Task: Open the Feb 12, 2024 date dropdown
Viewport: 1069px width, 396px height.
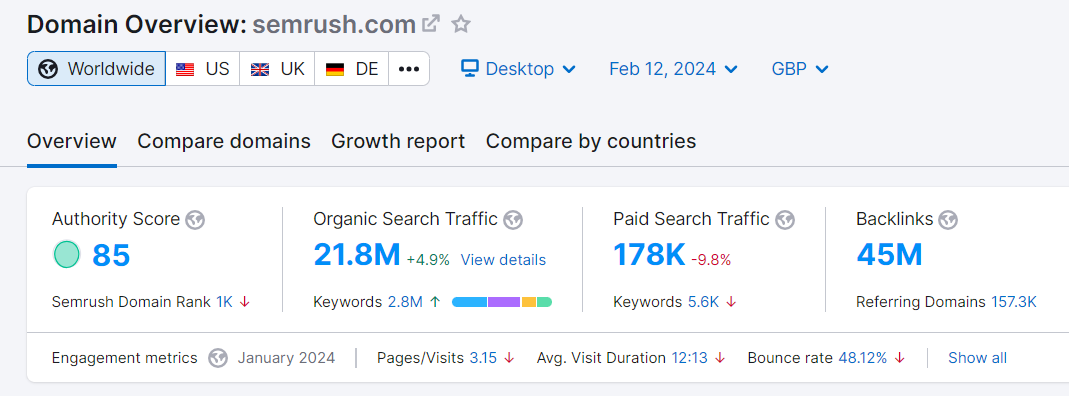Action: [674, 69]
